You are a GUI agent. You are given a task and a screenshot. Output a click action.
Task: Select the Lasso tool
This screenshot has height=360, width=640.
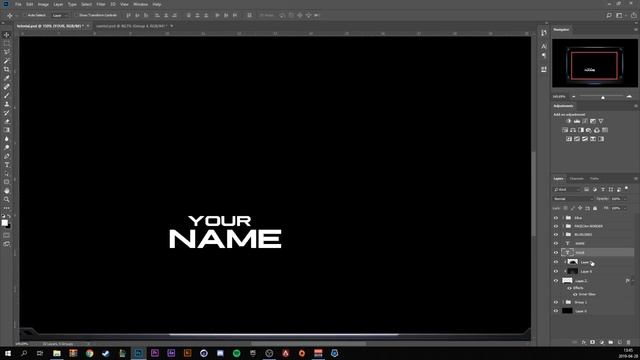tap(7, 52)
